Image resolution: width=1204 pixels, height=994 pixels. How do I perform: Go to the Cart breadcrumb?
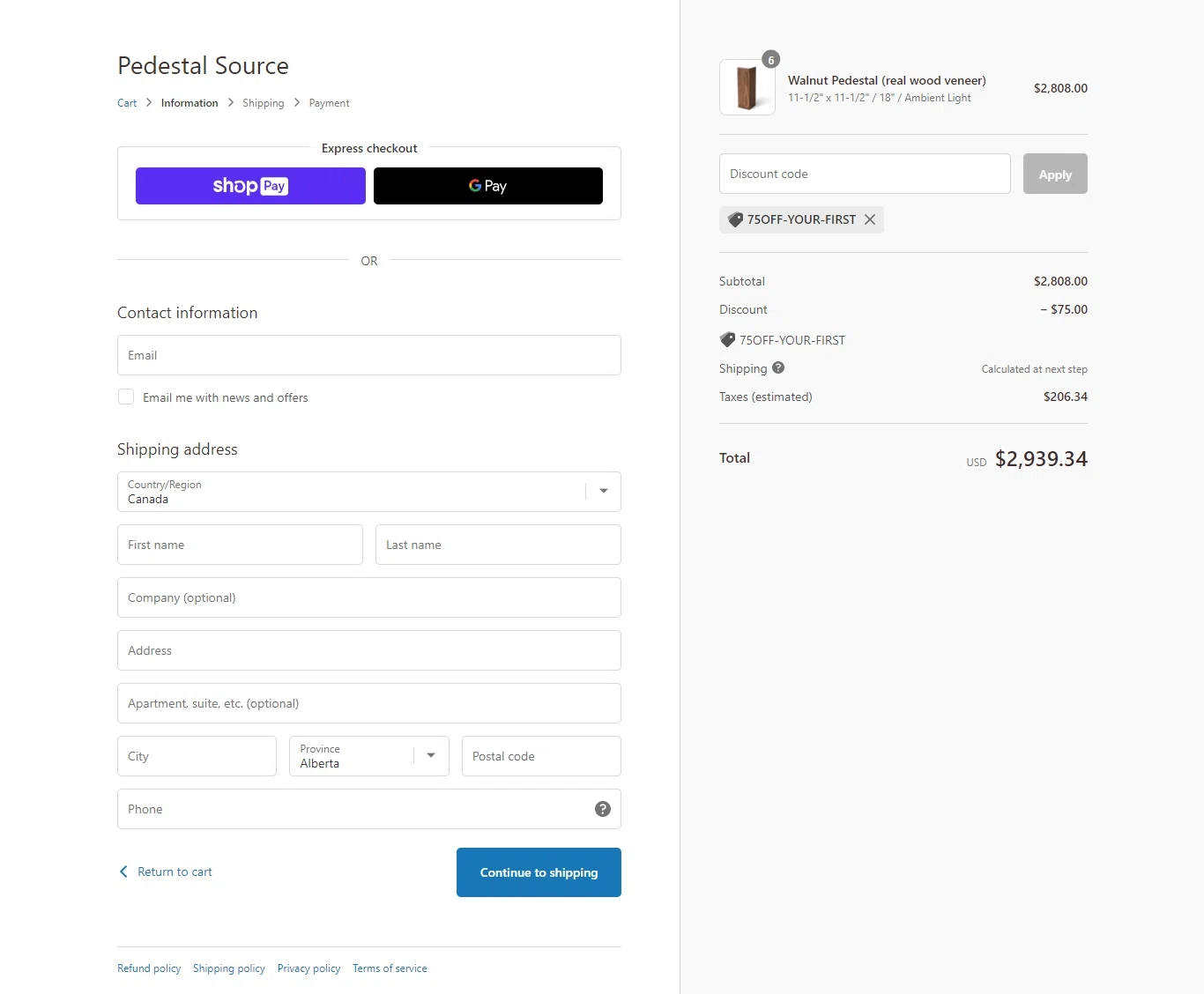pyautogui.click(x=127, y=103)
